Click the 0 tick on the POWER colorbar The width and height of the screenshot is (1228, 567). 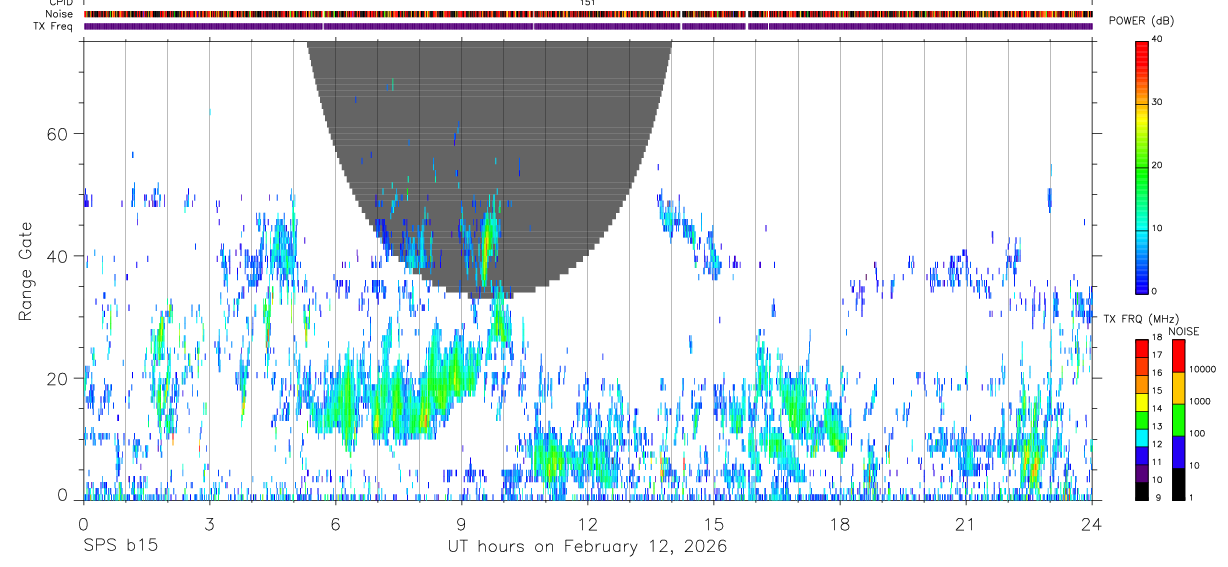pyautogui.click(x=1154, y=291)
